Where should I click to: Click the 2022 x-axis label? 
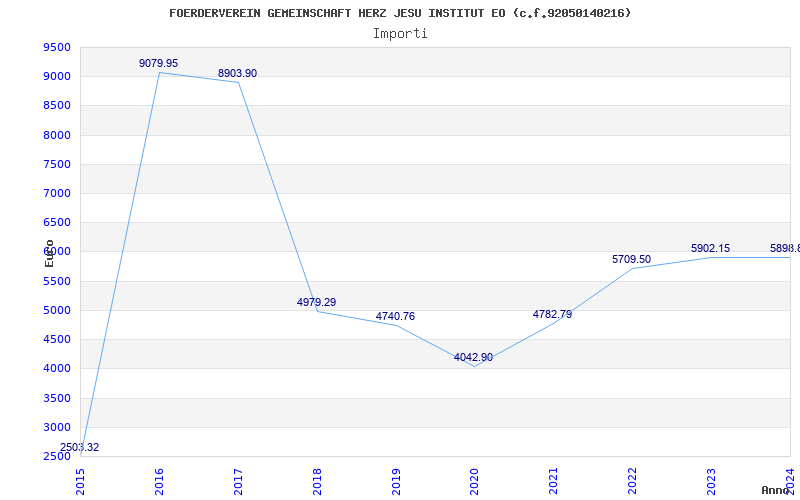coord(633,481)
